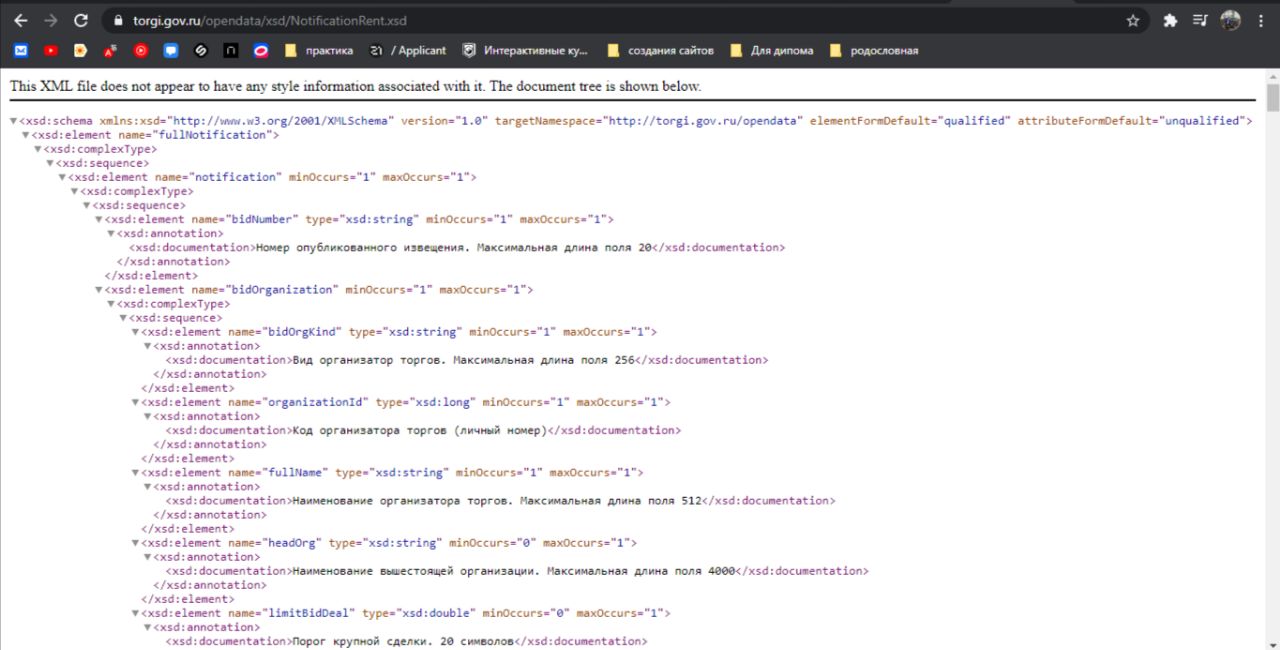Open the yellow tag bookmark icon
The height and width of the screenshot is (650, 1280).
pyautogui.click(x=81, y=50)
